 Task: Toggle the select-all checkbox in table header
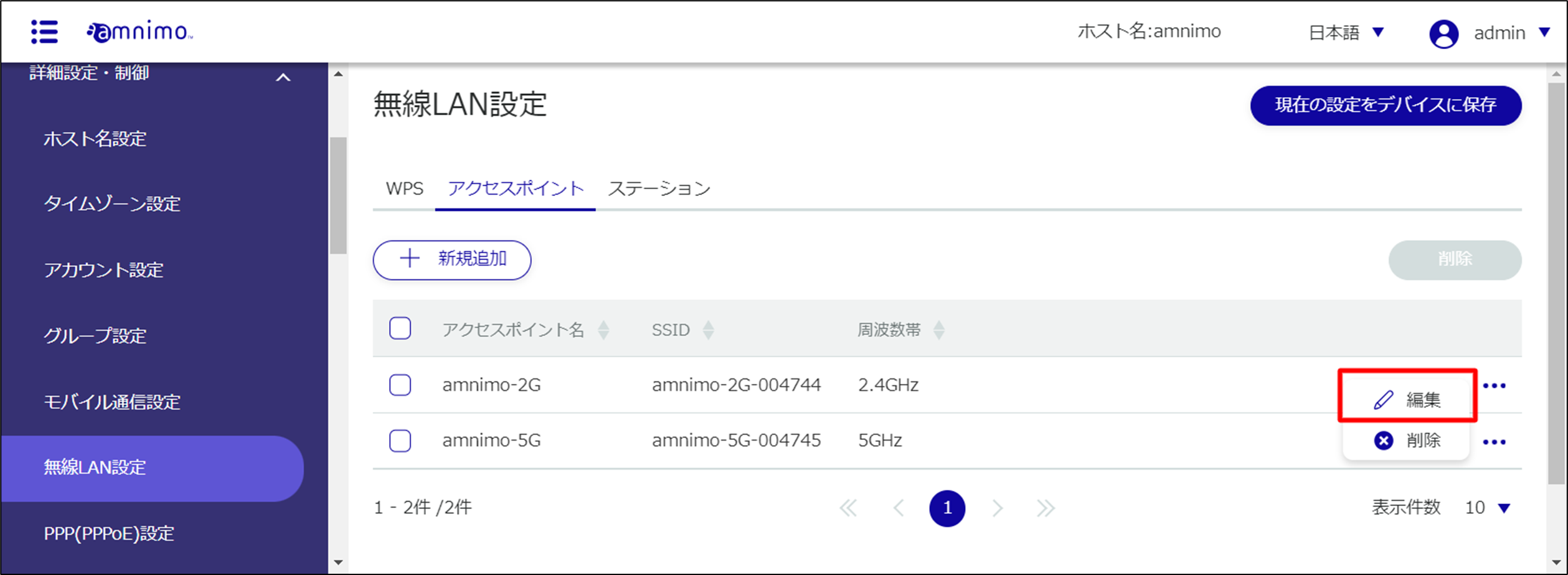400,328
